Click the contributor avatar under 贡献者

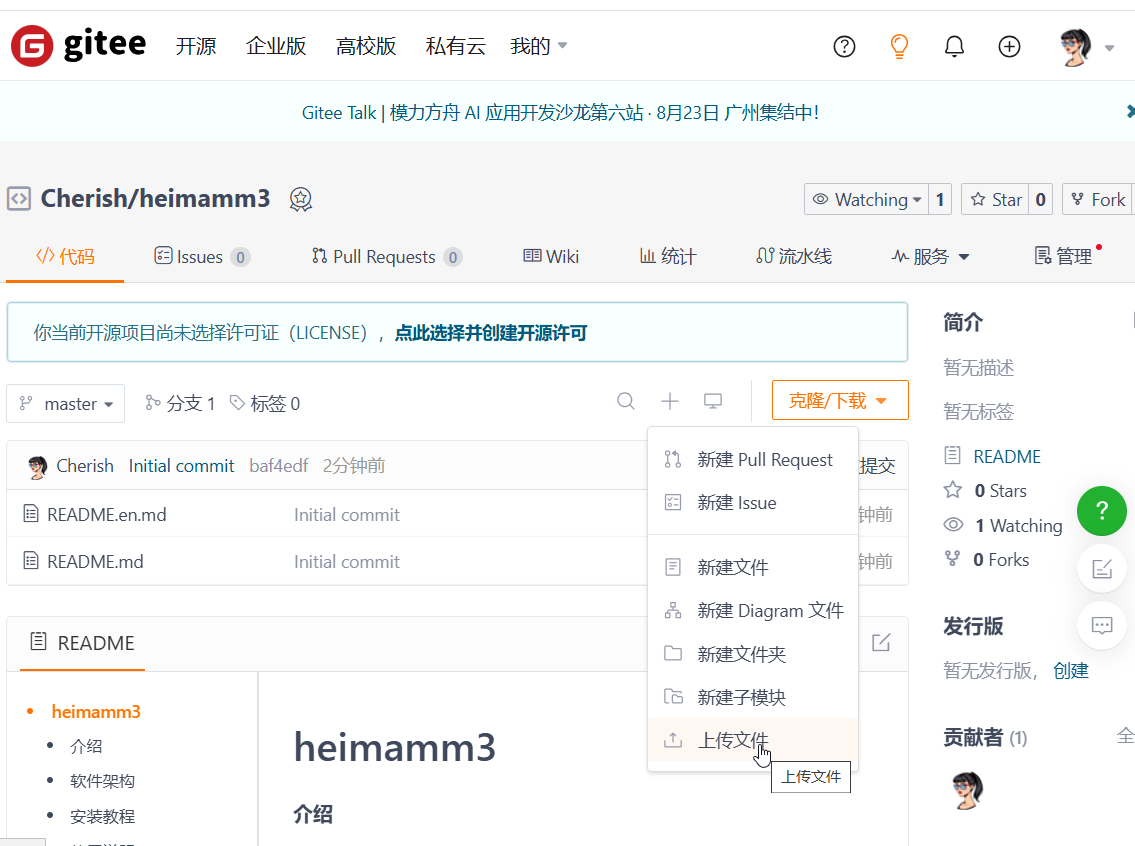tap(967, 790)
